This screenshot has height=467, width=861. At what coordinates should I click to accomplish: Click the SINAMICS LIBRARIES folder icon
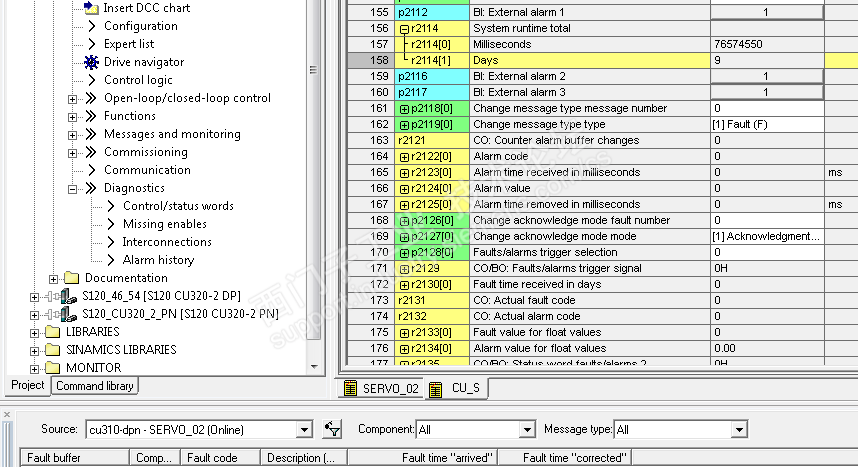53,350
